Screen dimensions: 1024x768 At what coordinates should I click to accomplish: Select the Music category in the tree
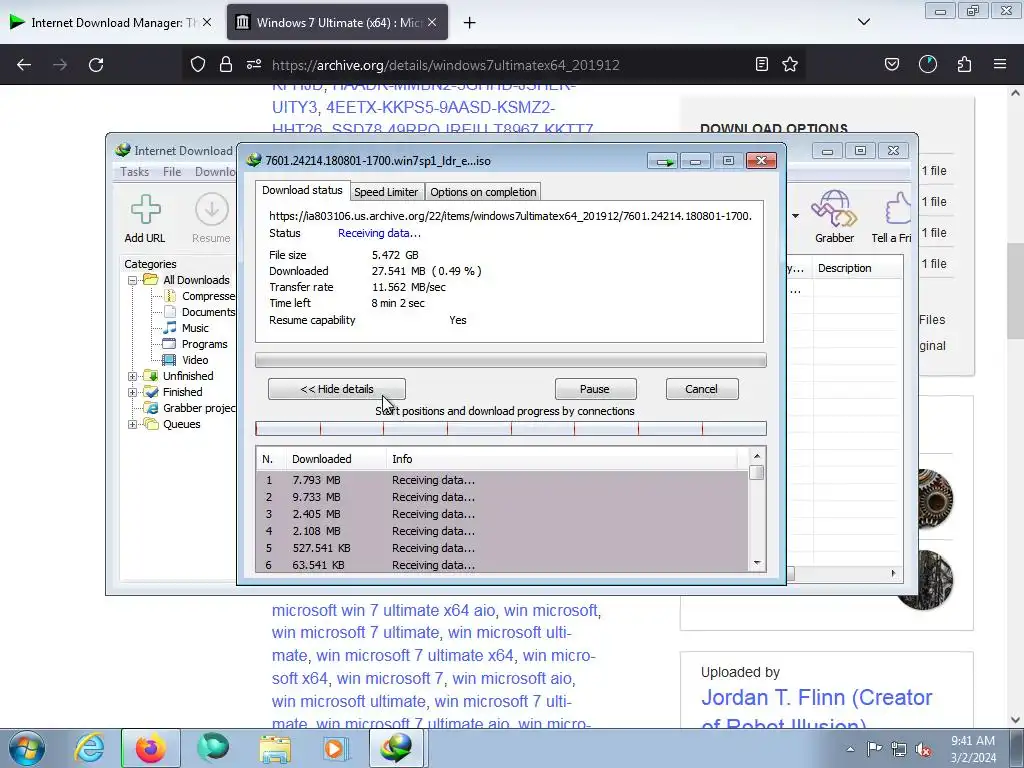click(195, 328)
